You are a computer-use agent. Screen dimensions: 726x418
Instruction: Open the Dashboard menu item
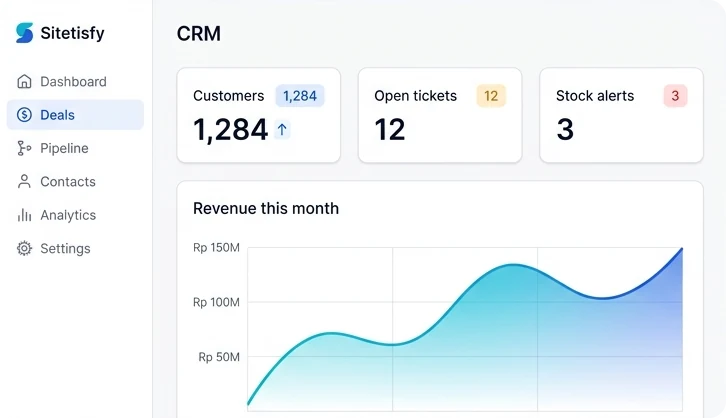tap(75, 81)
